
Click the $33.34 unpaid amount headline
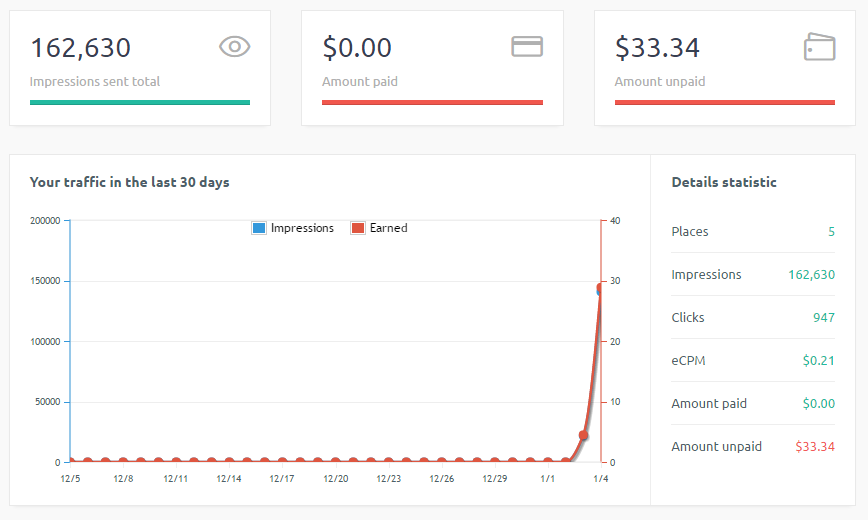click(x=657, y=47)
